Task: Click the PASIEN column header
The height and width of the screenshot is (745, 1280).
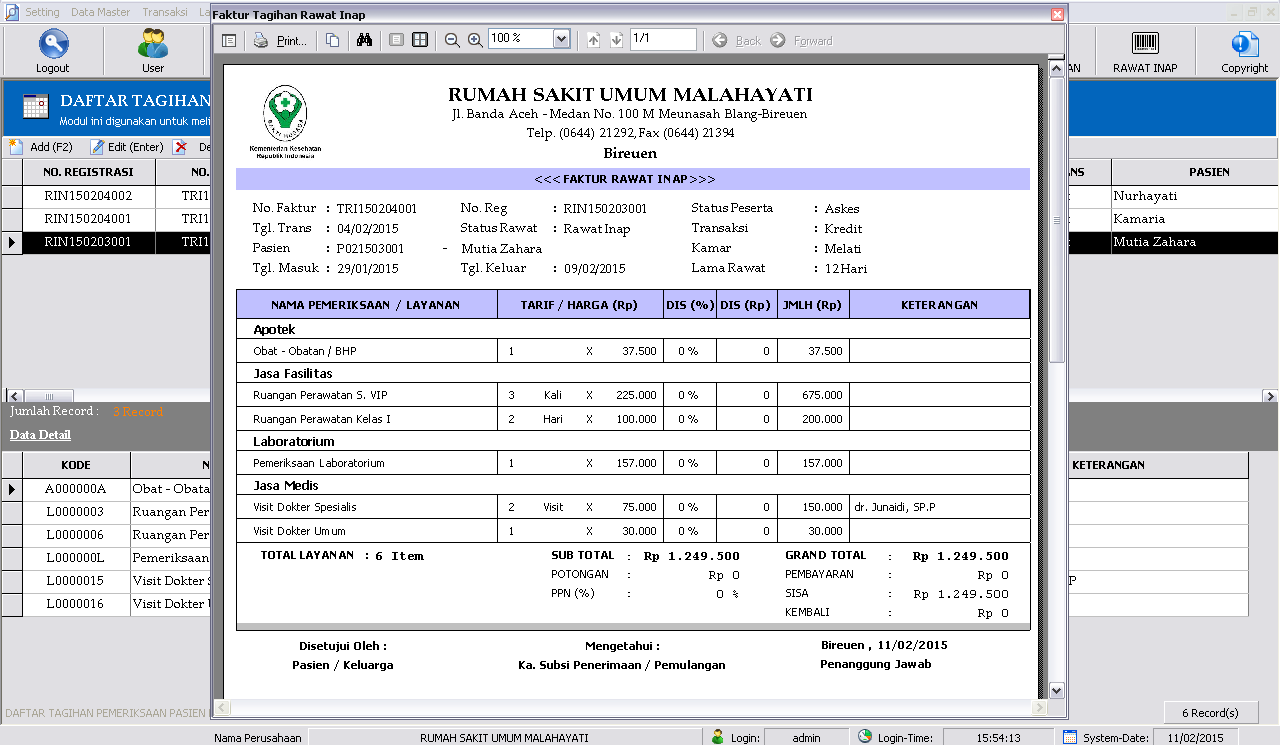Action: coord(1209,172)
